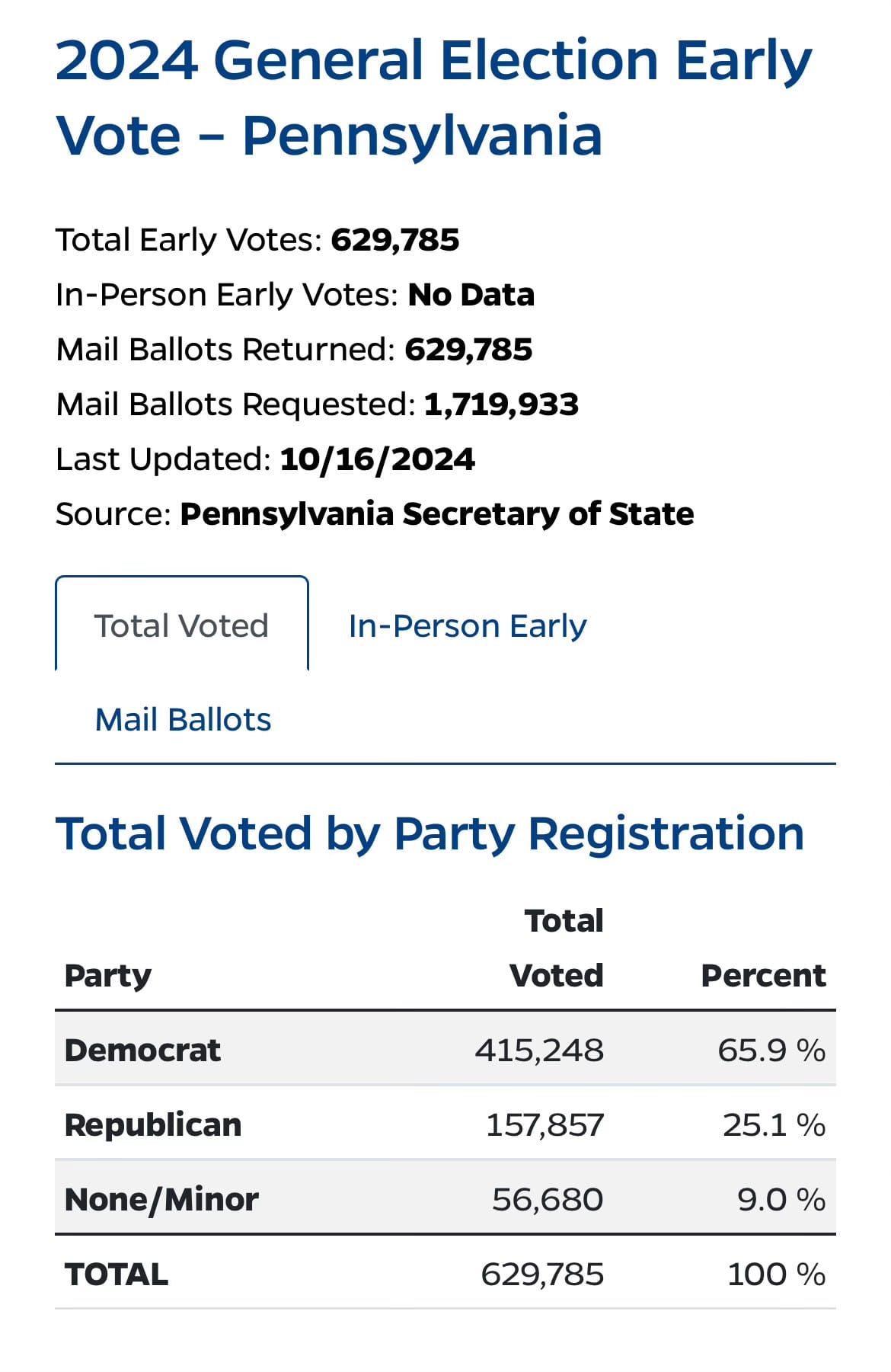Image resolution: width=891 pixels, height=1372 pixels.
Task: Click the page title heading
Action: 434,98
